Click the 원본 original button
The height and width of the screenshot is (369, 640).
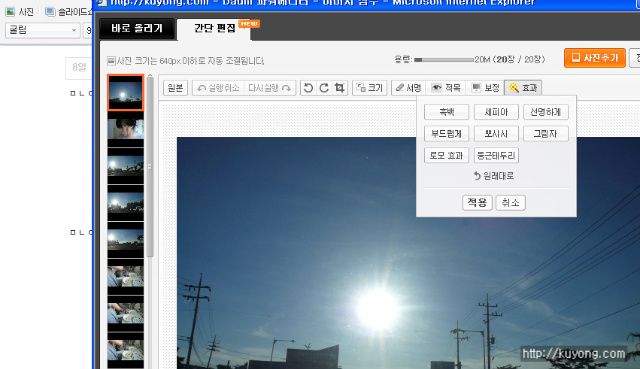pos(176,88)
